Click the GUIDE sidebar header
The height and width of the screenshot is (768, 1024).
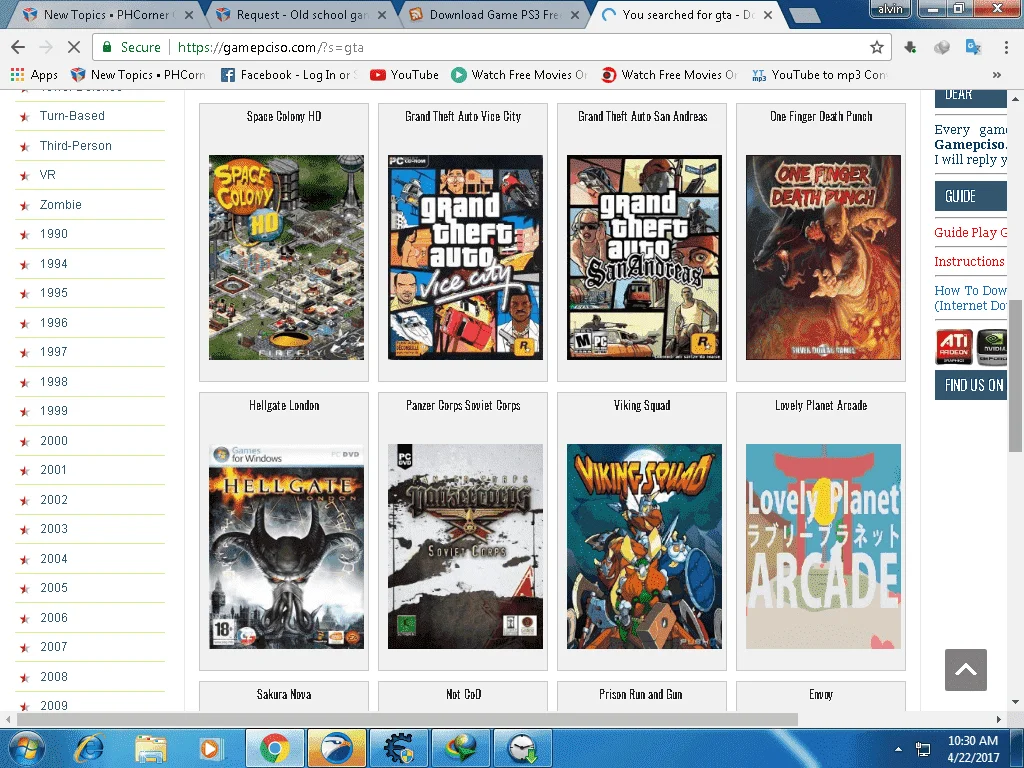coord(970,196)
